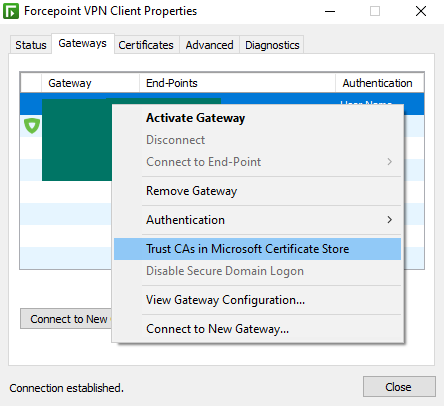Viewport: 444px width, 406px height.
Task: Close the window with the X icon
Action: [421, 11]
